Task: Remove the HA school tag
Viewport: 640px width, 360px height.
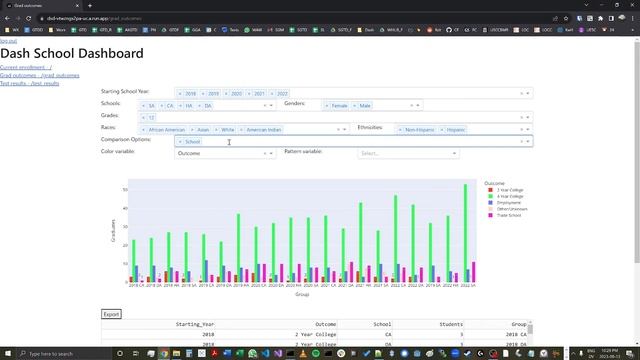Action: pos(180,106)
